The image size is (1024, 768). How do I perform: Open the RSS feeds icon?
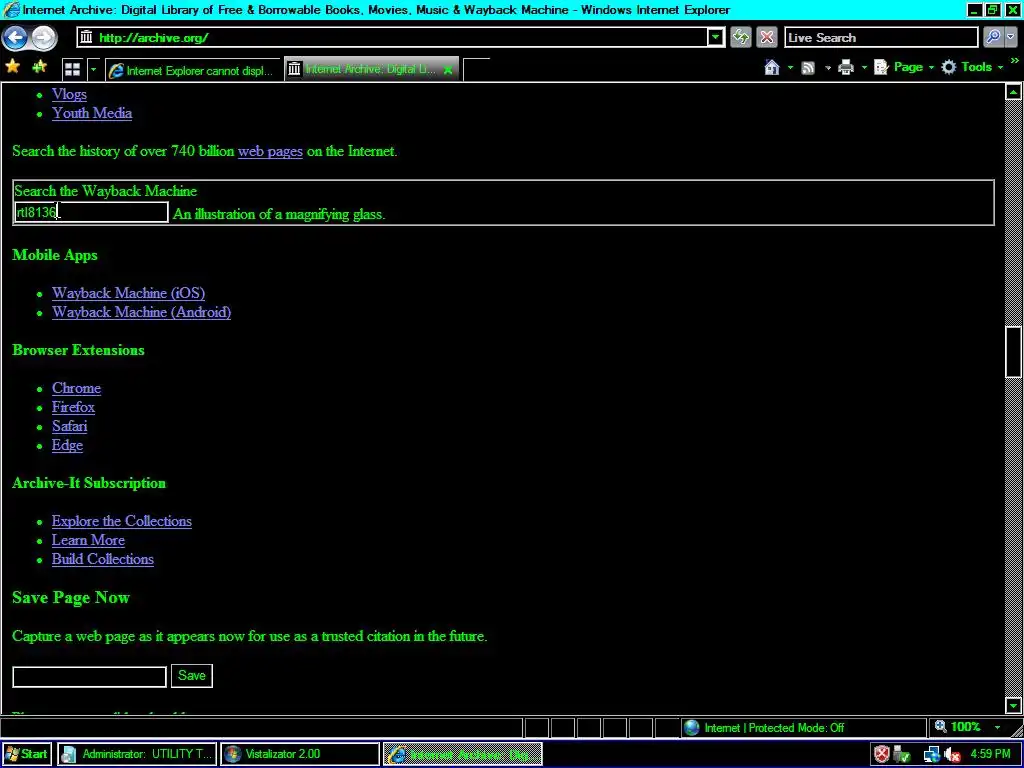[x=808, y=67]
